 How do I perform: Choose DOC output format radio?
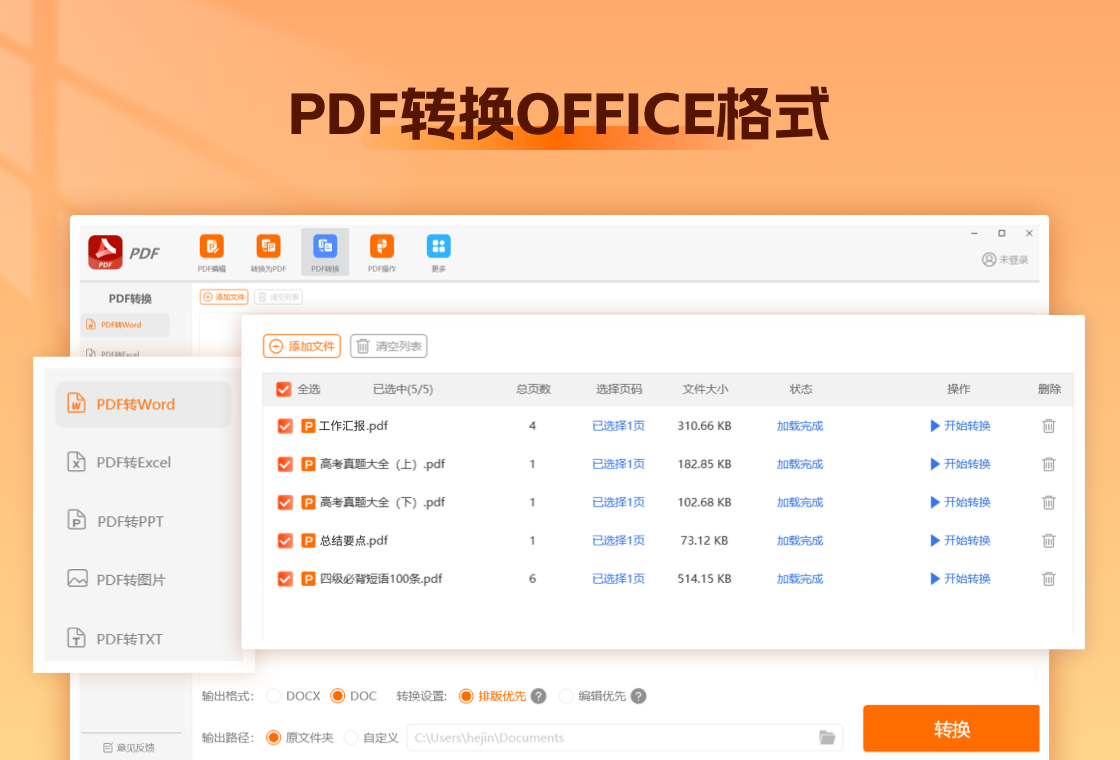click(x=338, y=696)
